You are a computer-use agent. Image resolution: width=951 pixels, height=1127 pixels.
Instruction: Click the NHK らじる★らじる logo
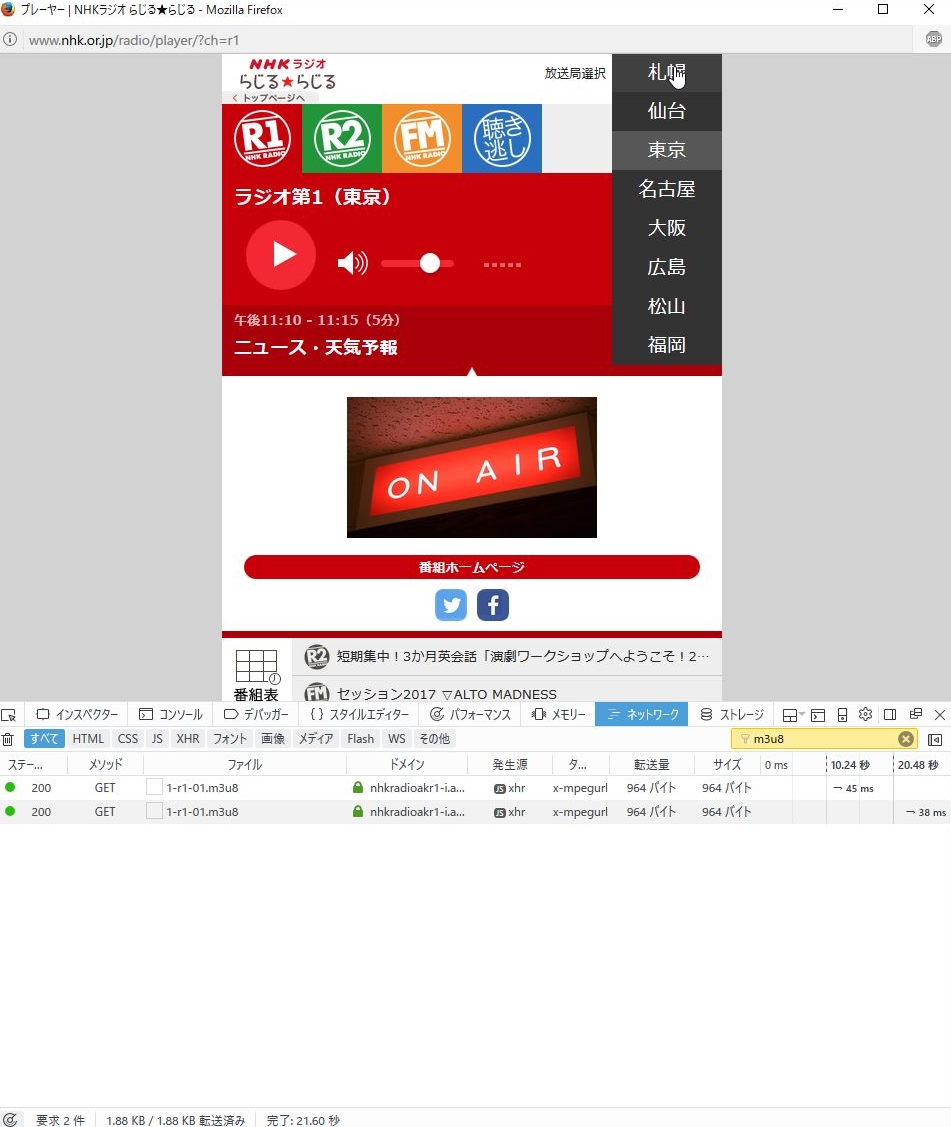coord(288,74)
